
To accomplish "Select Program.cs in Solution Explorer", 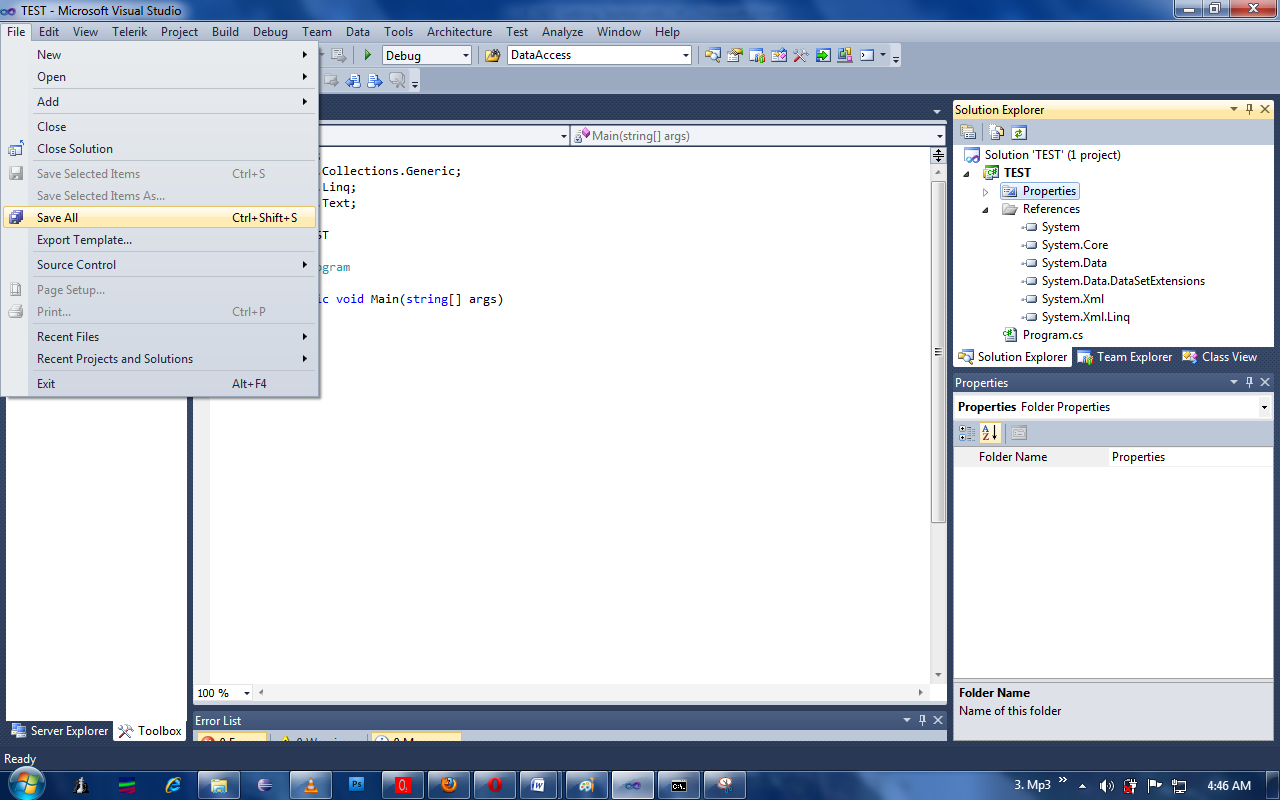I will 1043,335.
